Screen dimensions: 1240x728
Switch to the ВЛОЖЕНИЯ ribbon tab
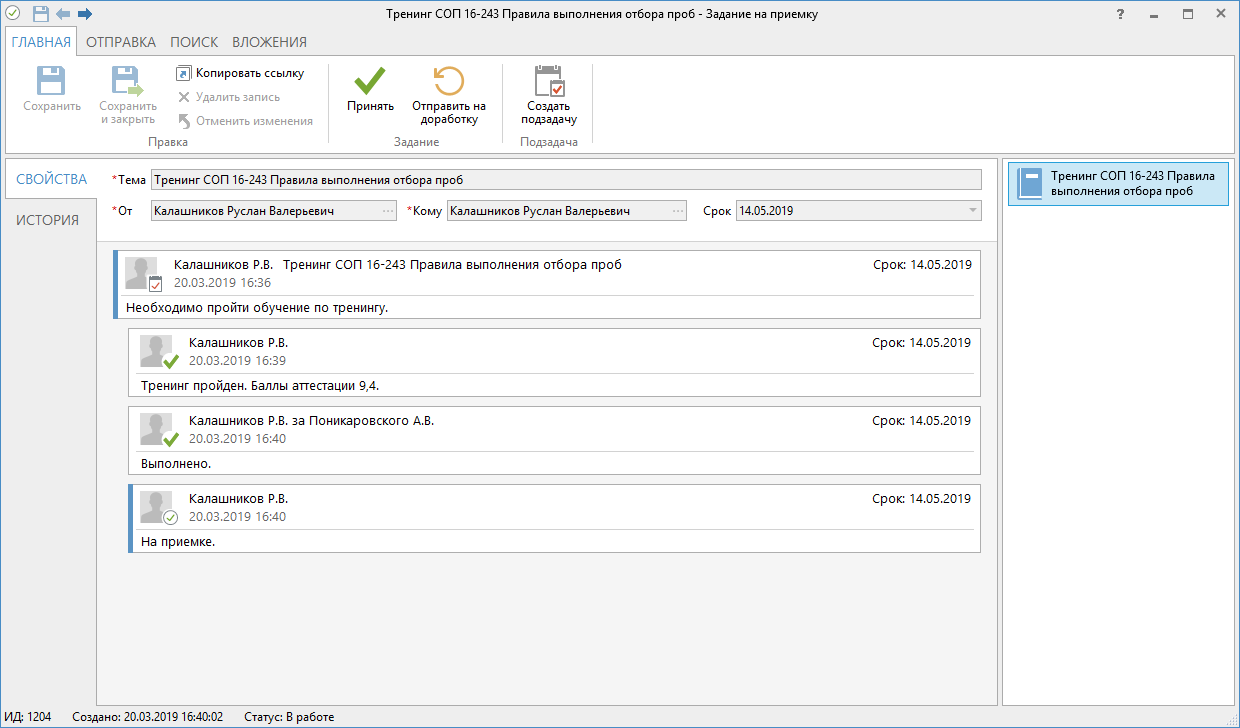269,42
